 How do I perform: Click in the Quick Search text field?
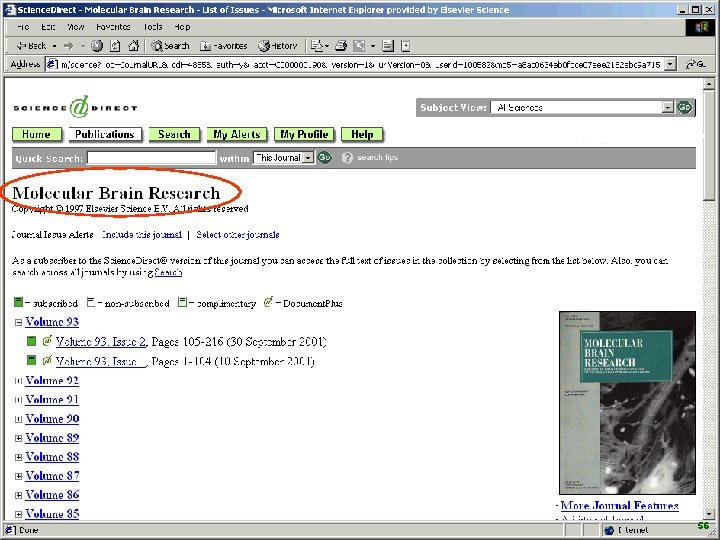[151, 158]
